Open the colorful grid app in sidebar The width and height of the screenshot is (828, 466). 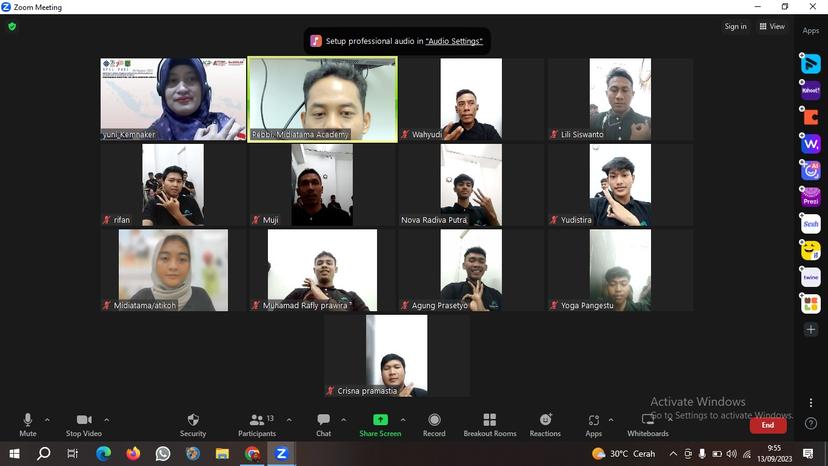pos(811,304)
